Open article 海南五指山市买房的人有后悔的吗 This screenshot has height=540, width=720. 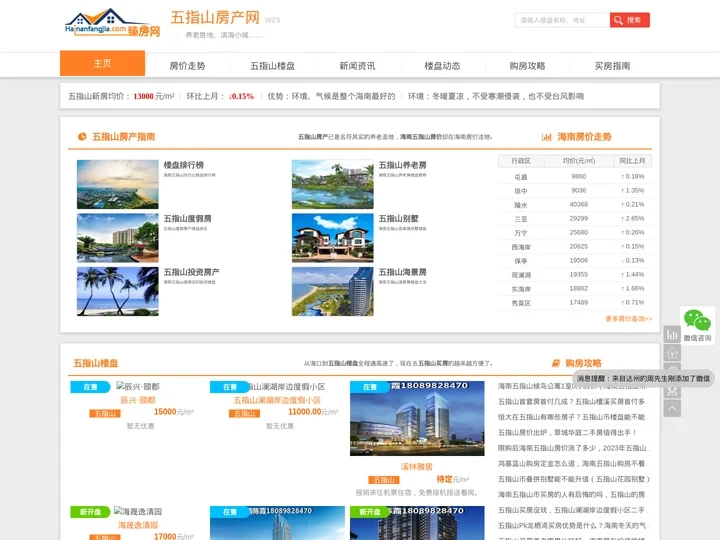pyautogui.click(x=572, y=495)
